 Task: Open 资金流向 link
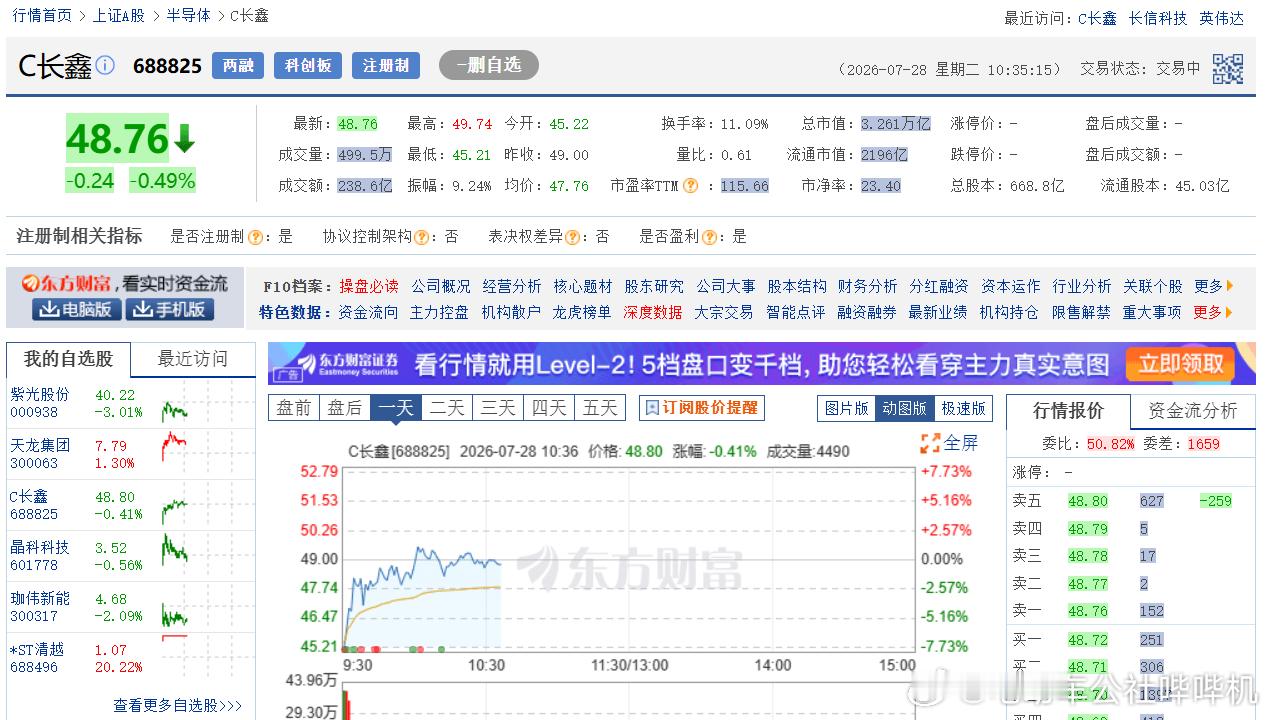(368, 312)
